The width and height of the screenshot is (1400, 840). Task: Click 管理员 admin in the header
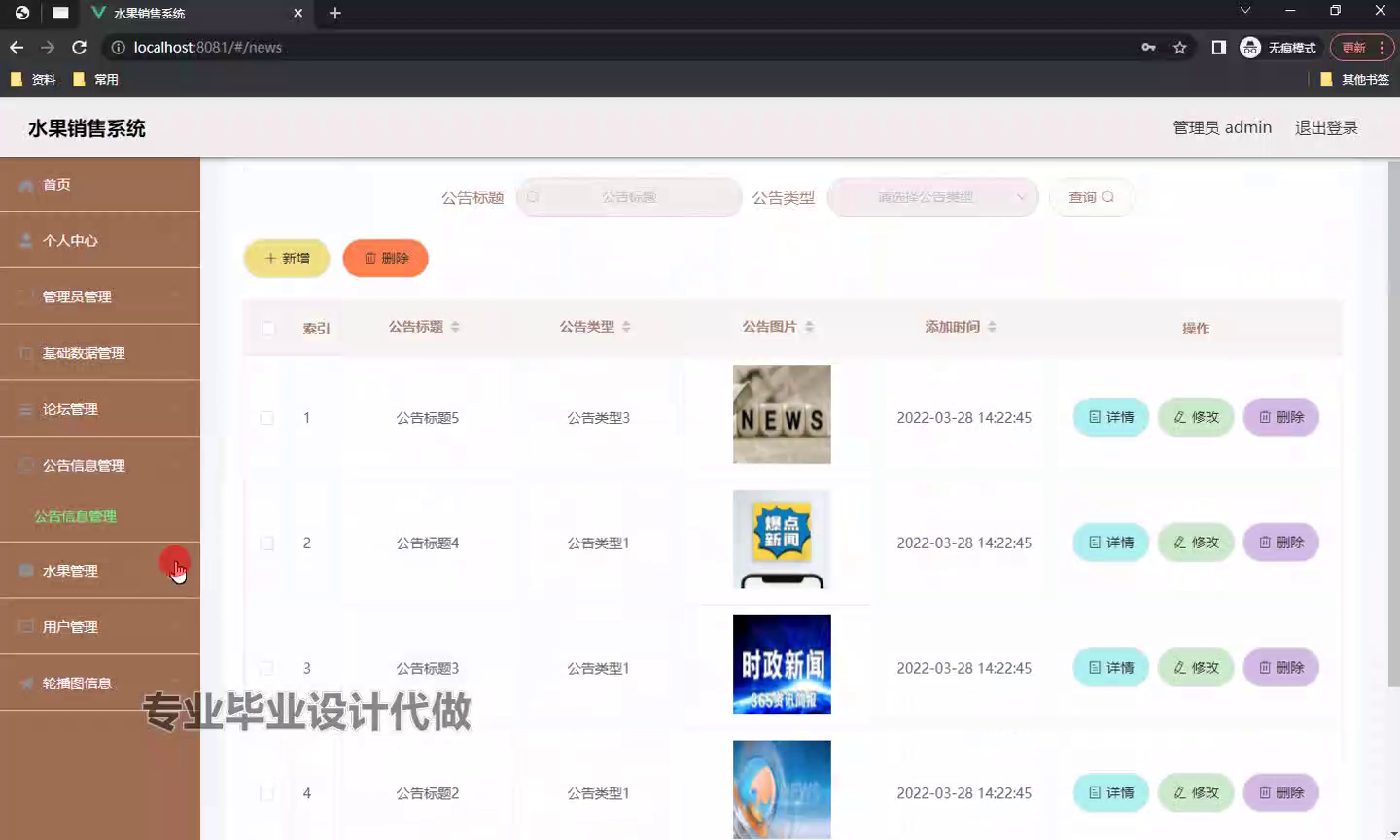click(x=1222, y=127)
